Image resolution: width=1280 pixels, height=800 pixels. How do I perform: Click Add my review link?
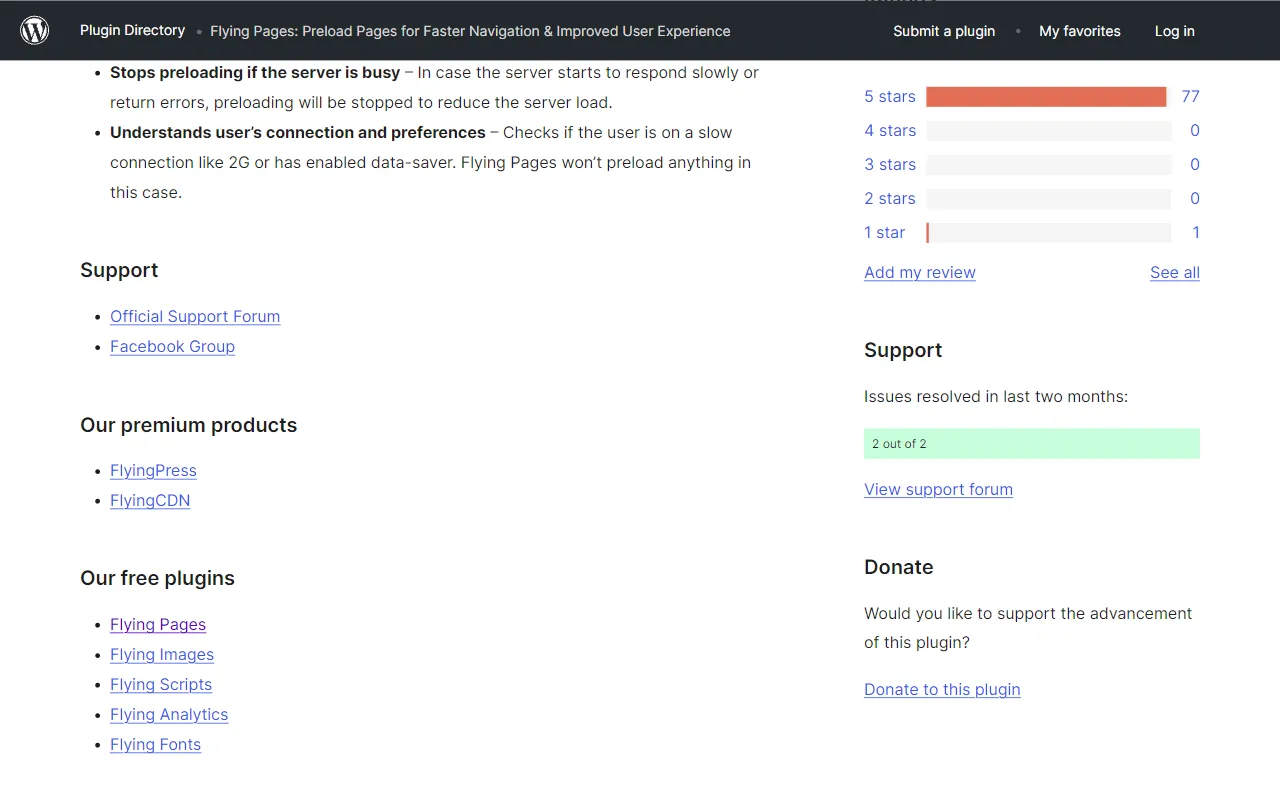tap(920, 272)
